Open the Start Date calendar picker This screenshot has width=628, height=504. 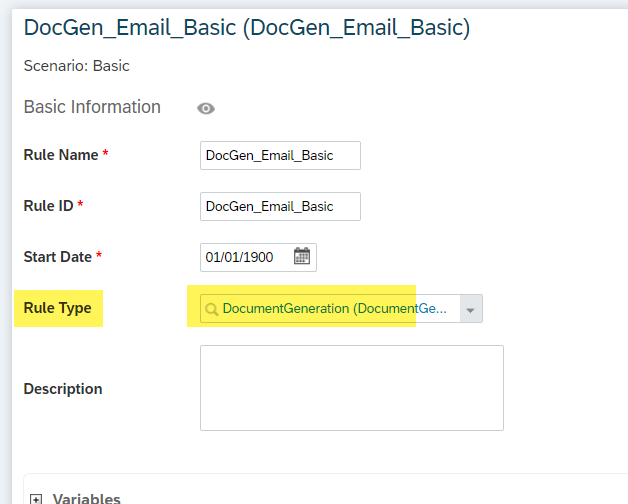click(x=302, y=256)
